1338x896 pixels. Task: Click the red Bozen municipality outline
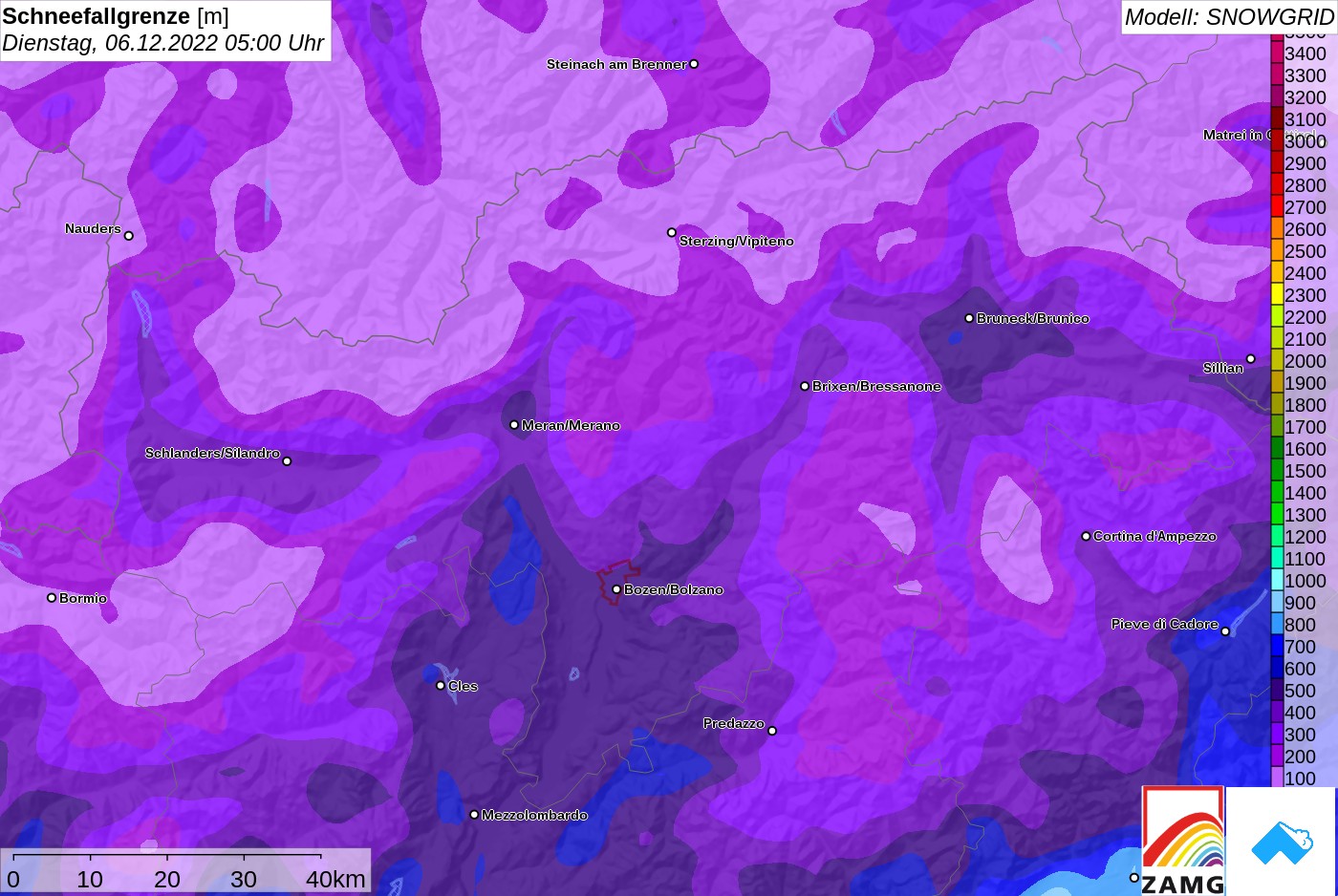[x=618, y=582]
